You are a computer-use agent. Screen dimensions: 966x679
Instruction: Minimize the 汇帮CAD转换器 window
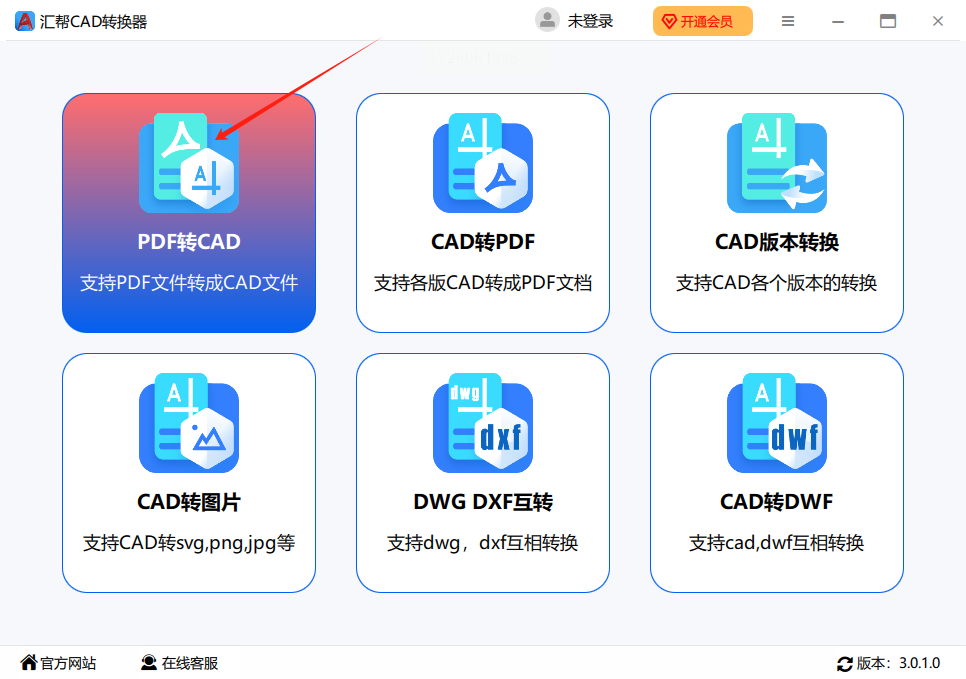[x=837, y=22]
